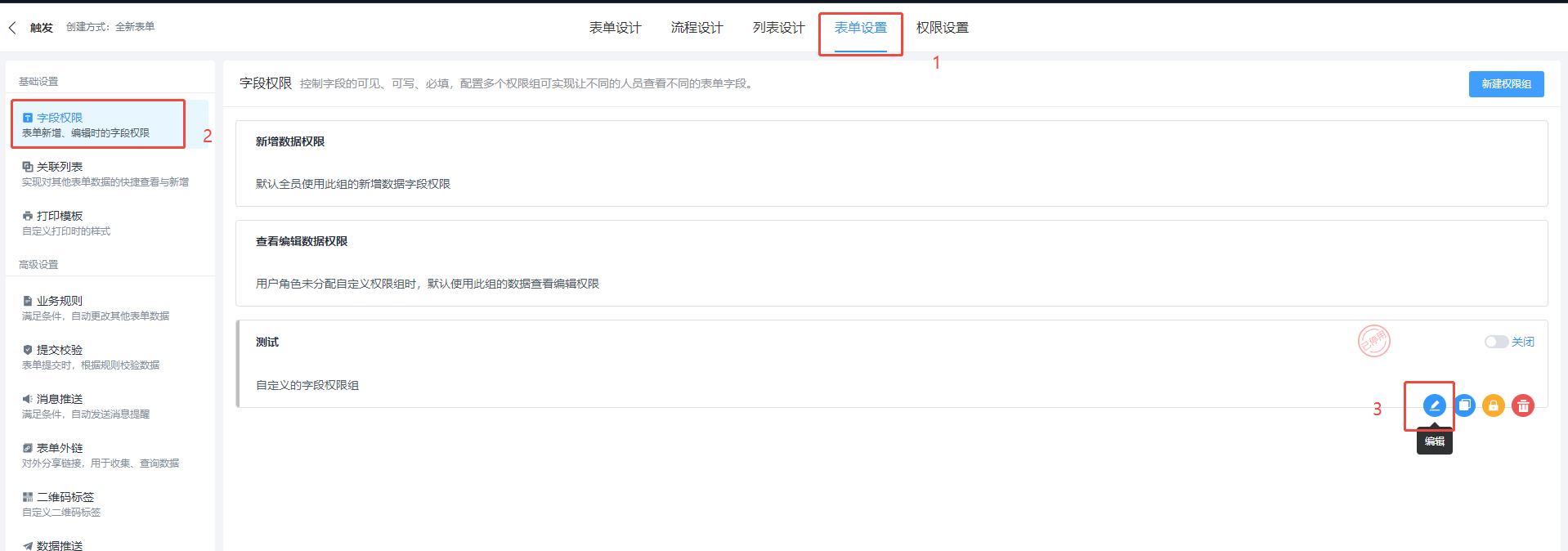This screenshot has height=551, width=1568.
Task: Click the 自定义的字段权限组 description text
Action: pos(307,385)
